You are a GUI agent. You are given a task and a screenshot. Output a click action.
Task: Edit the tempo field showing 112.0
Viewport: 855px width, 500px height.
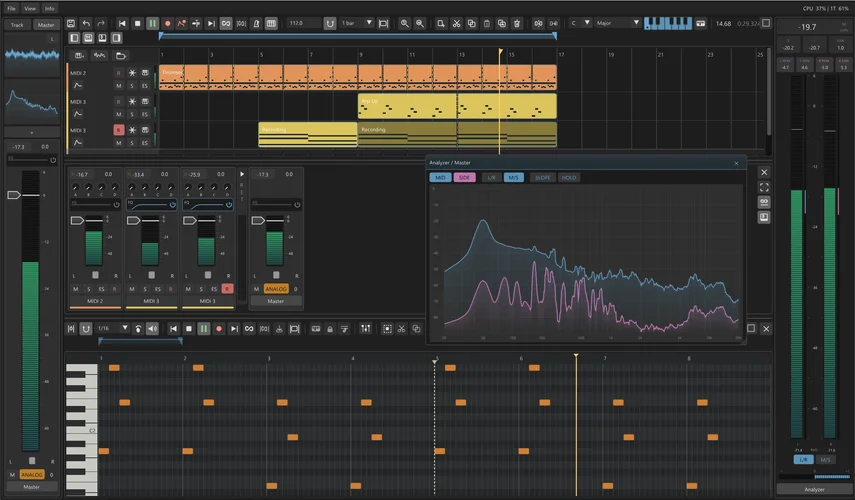(x=303, y=23)
